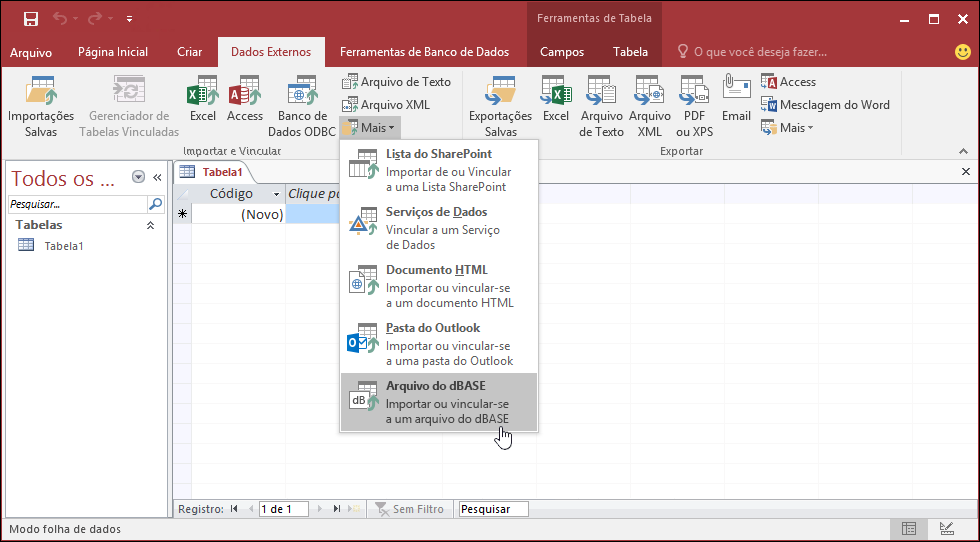The height and width of the screenshot is (542, 980).
Task: Import Arquivo de Texto
Action: tap(396, 82)
